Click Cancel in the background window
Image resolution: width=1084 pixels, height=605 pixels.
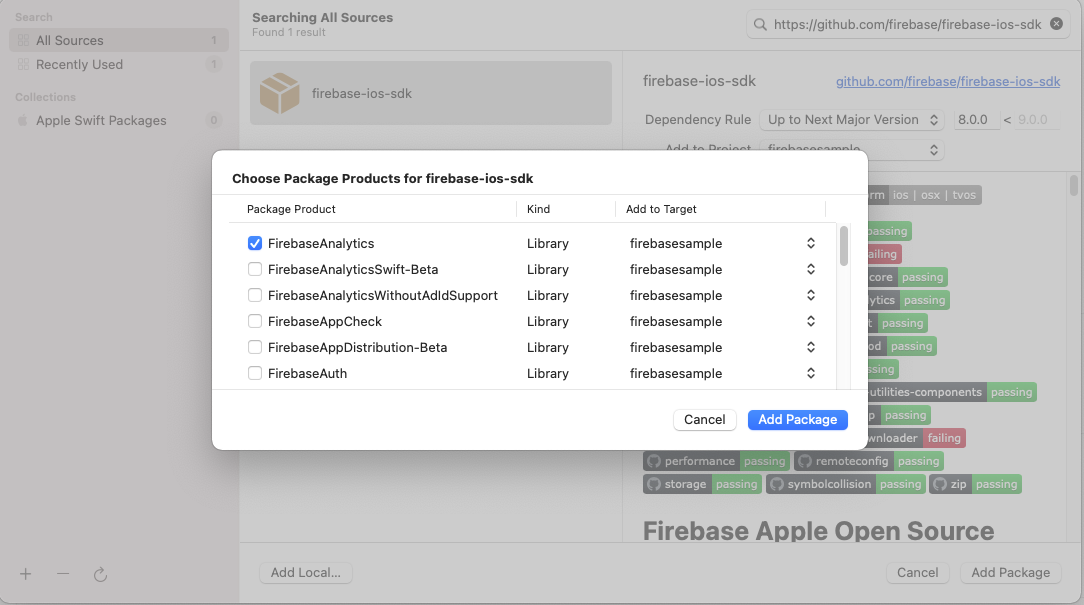pos(917,573)
